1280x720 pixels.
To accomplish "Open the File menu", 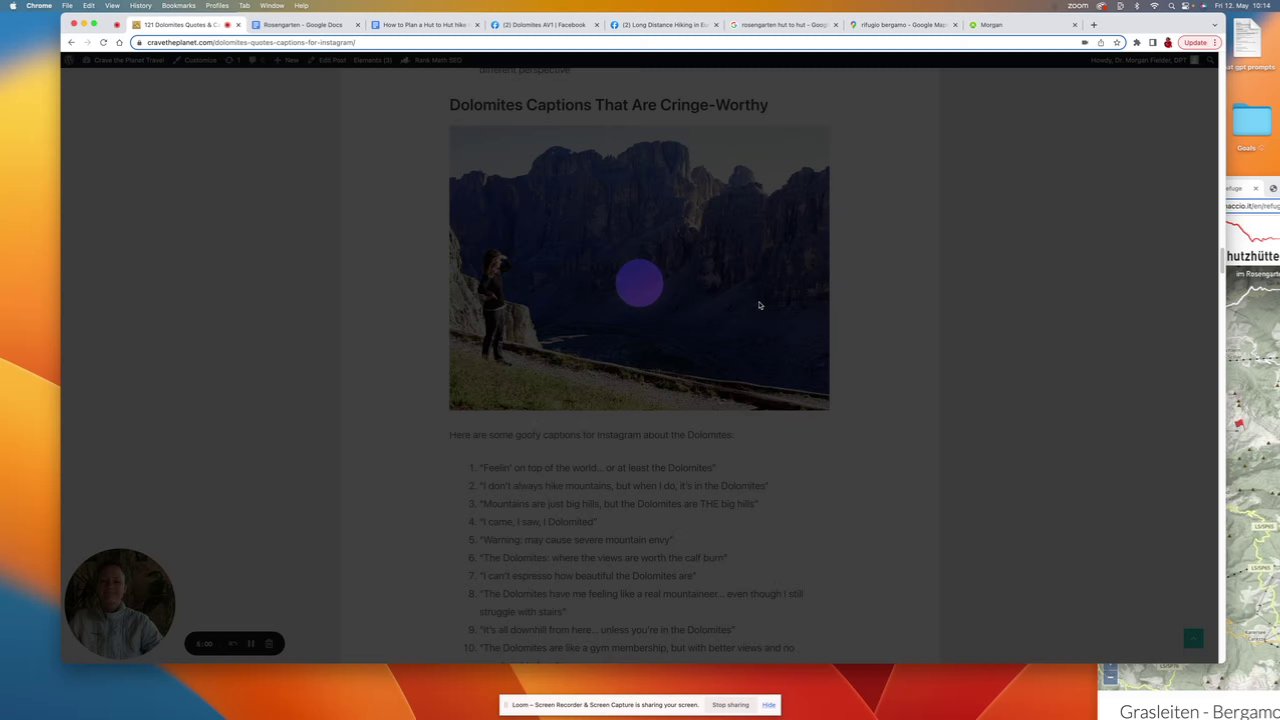I will (x=67, y=5).
